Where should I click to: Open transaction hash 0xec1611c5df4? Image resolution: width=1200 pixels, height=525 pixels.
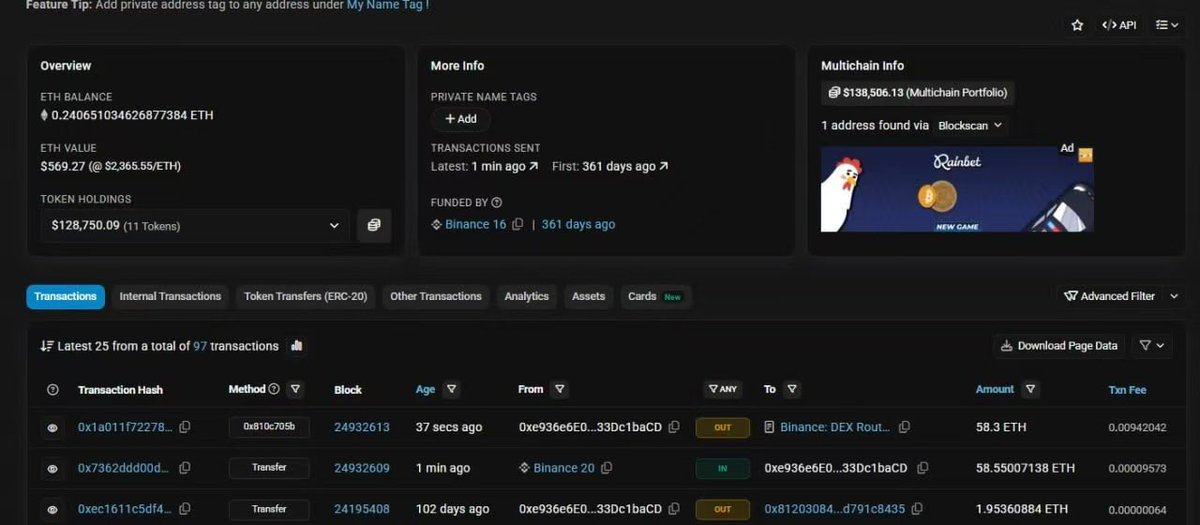(x=124, y=509)
